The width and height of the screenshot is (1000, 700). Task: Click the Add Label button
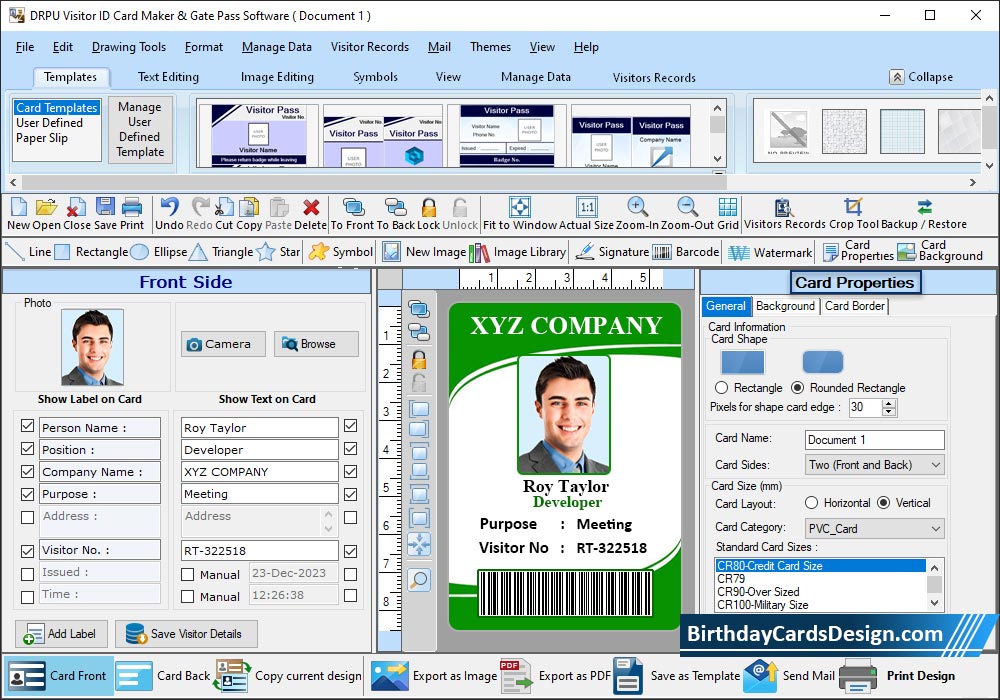click(61, 634)
